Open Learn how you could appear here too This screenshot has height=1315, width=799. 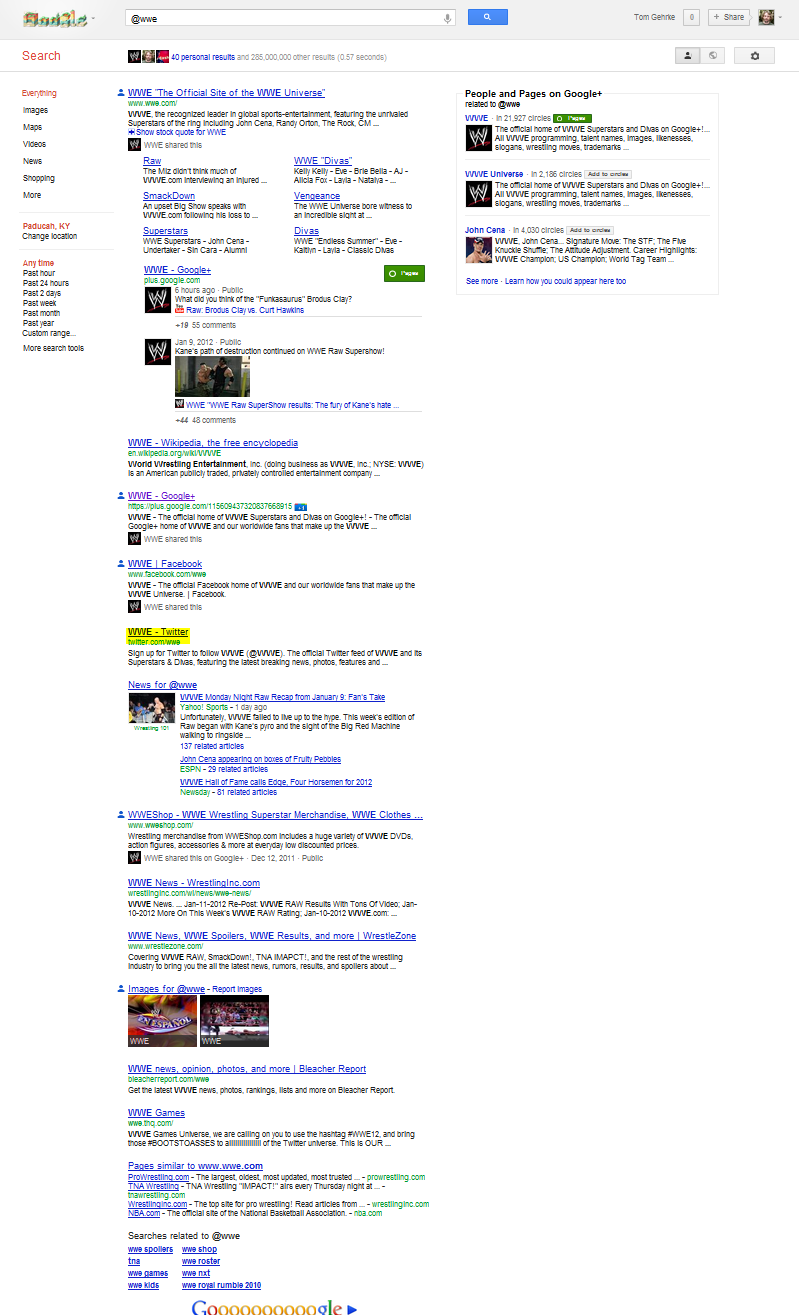tap(566, 282)
